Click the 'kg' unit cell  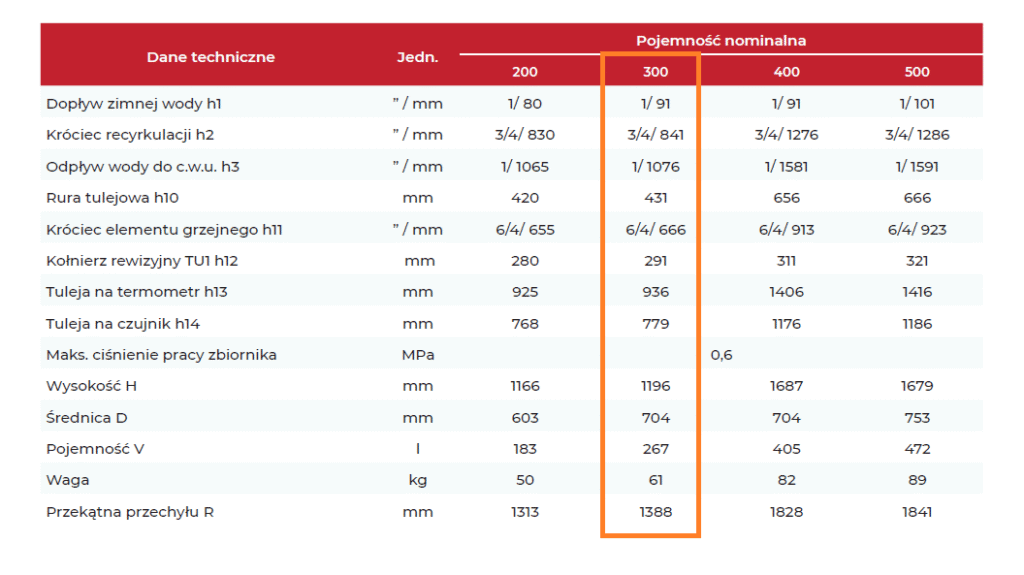(x=418, y=480)
